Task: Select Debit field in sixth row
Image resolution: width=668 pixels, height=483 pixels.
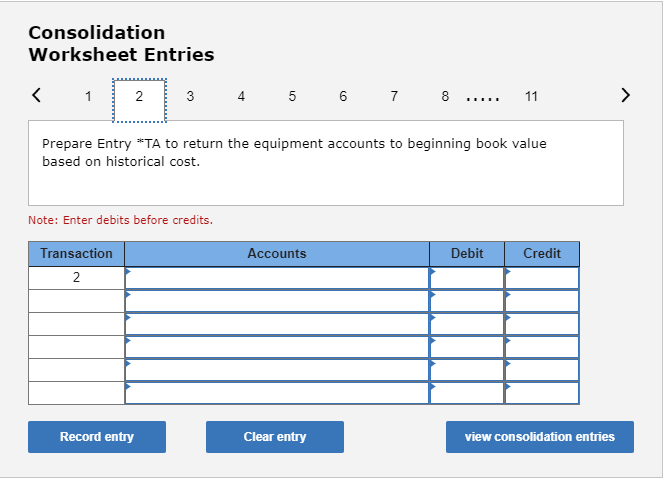Action: (x=467, y=393)
